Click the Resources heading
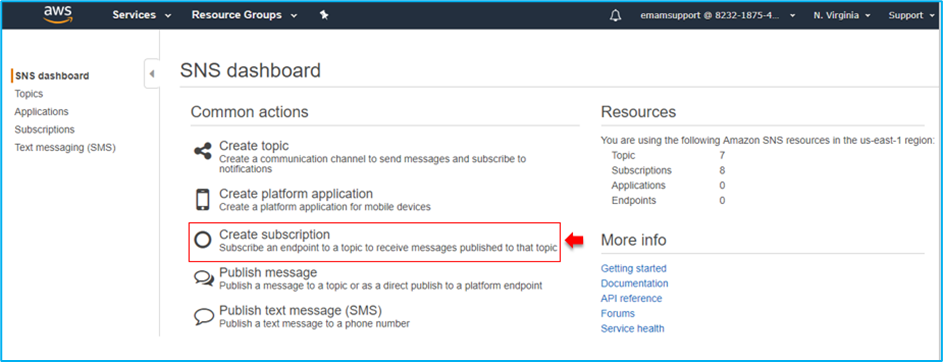 [x=638, y=112]
